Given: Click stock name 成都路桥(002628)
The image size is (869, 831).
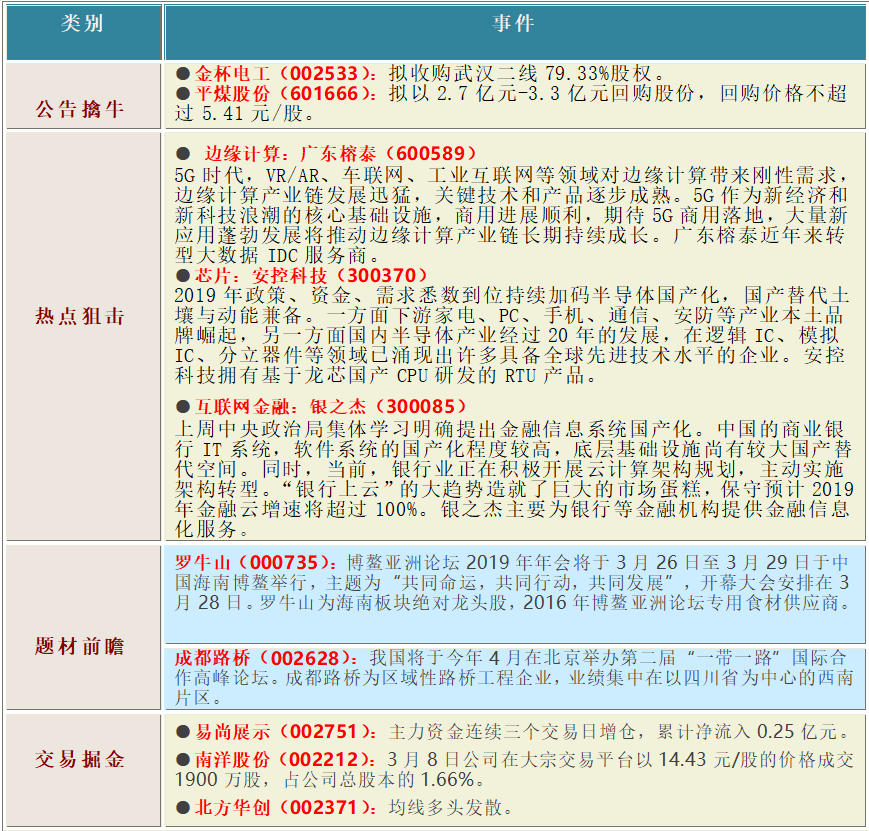Looking at the screenshot, I should 266,658.
